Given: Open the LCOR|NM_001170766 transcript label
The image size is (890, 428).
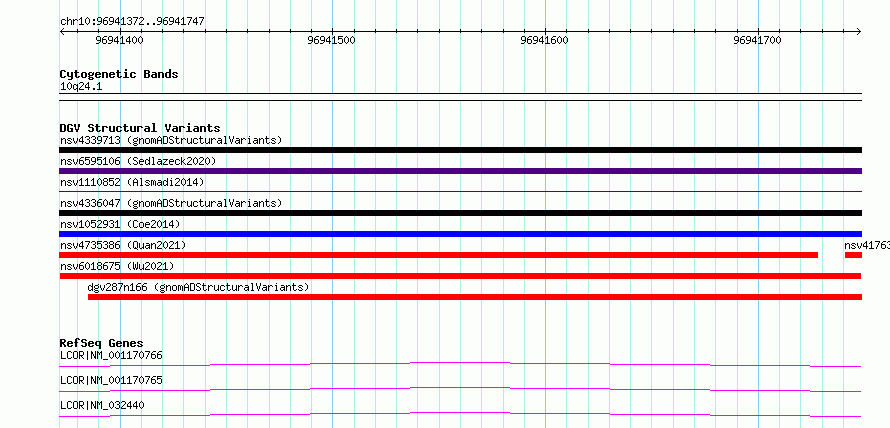Looking at the screenshot, I should coord(111,356).
